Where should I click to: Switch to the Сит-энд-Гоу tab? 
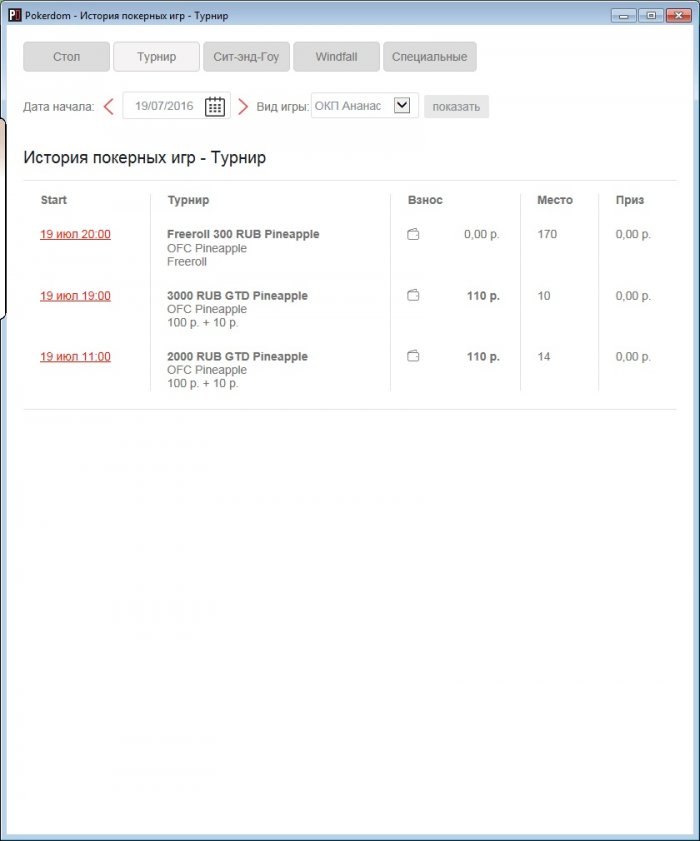point(246,57)
